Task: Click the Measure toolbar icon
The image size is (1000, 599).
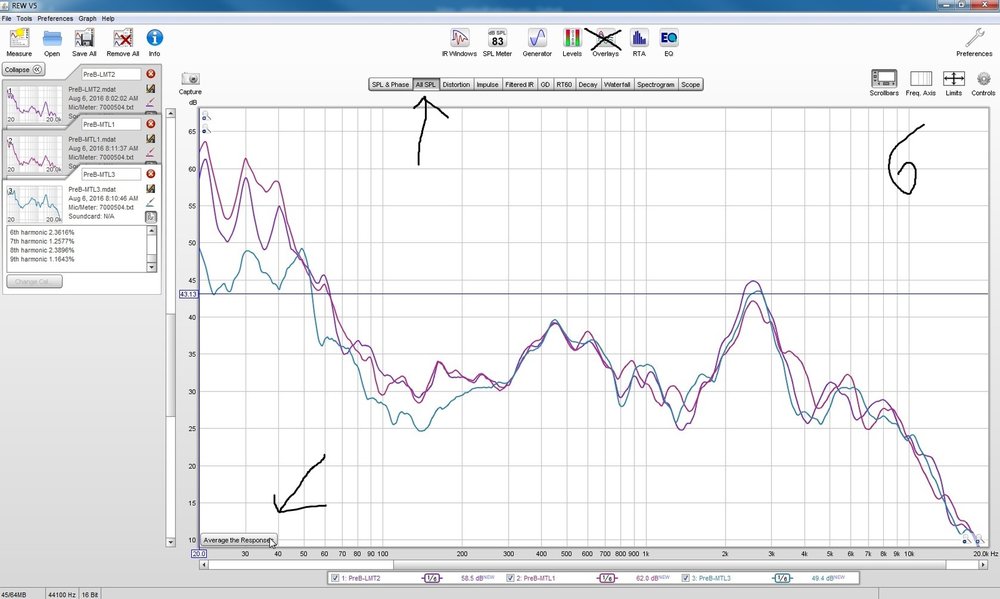Action: (19, 42)
